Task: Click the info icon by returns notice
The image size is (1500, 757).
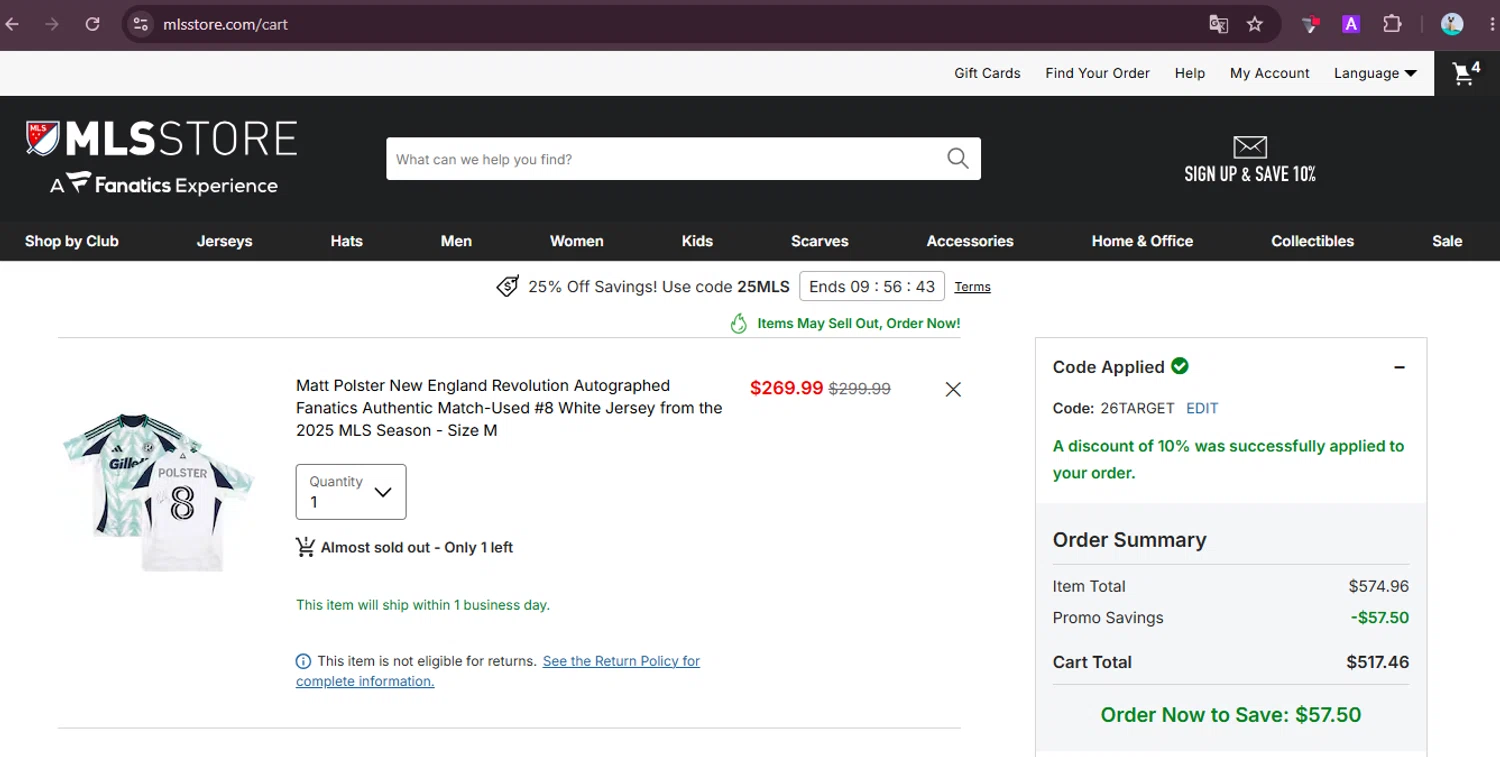Action: [303, 661]
